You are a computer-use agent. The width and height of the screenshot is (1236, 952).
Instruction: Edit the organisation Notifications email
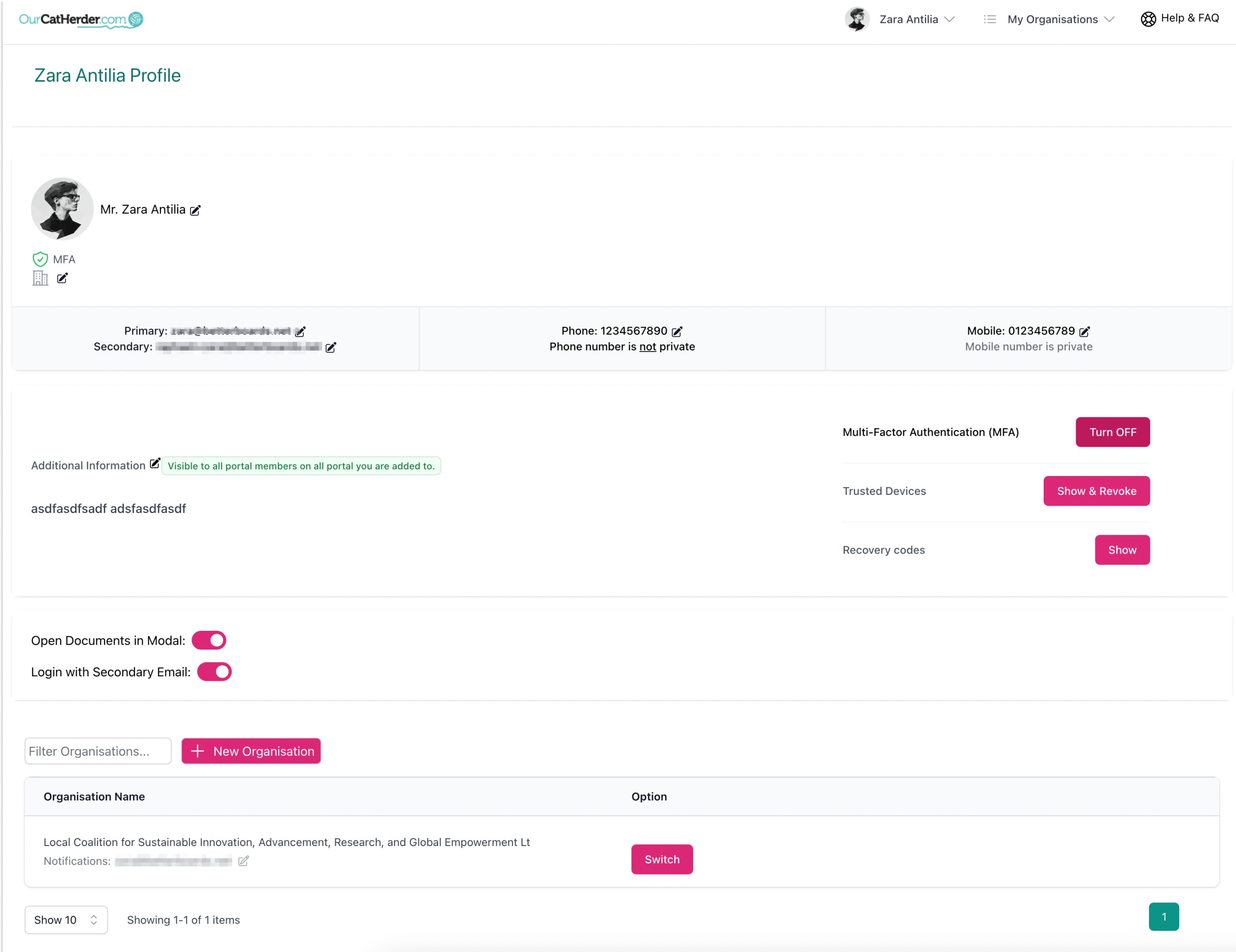(x=243, y=861)
